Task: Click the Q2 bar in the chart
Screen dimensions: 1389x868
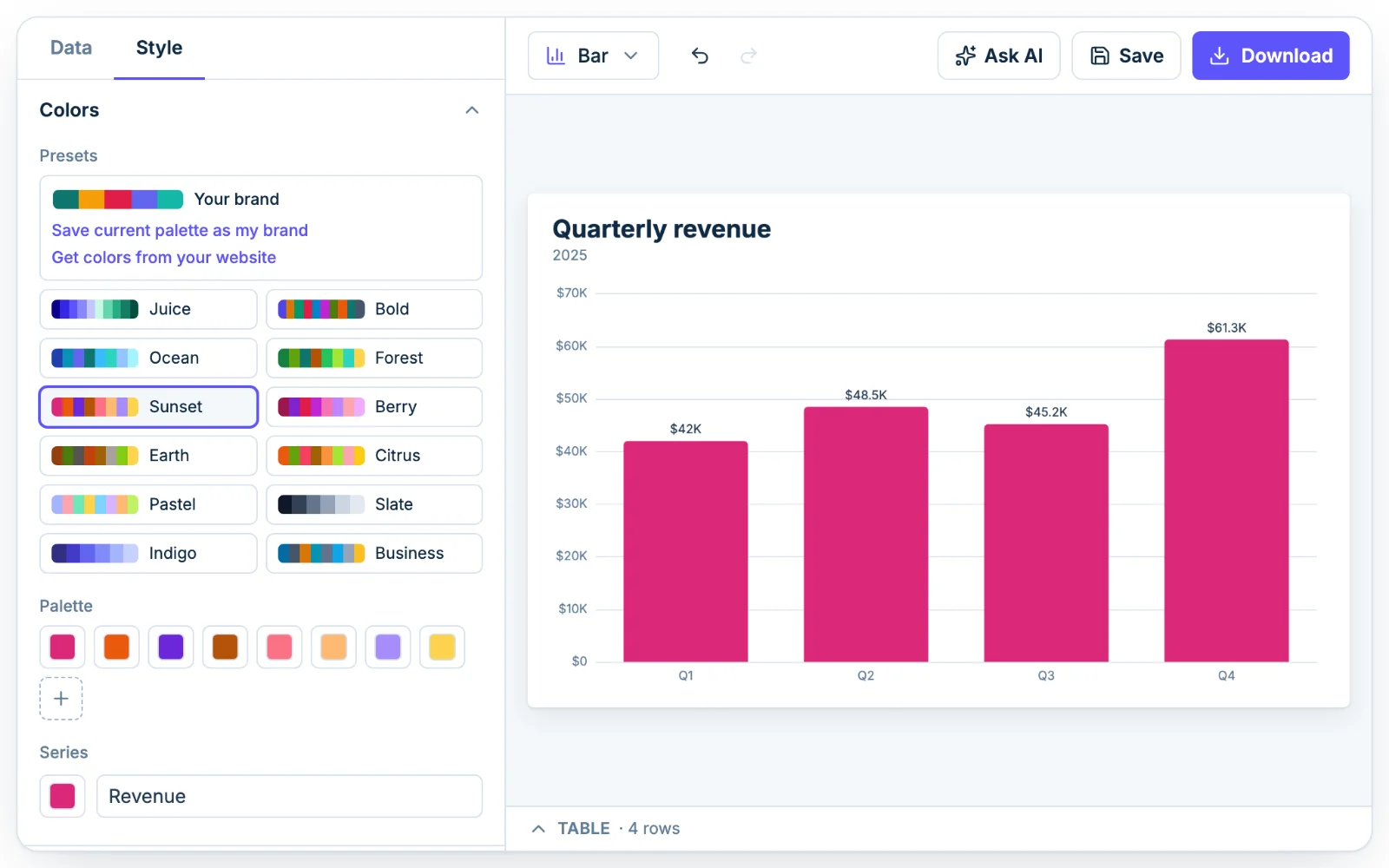Action: coord(866,535)
